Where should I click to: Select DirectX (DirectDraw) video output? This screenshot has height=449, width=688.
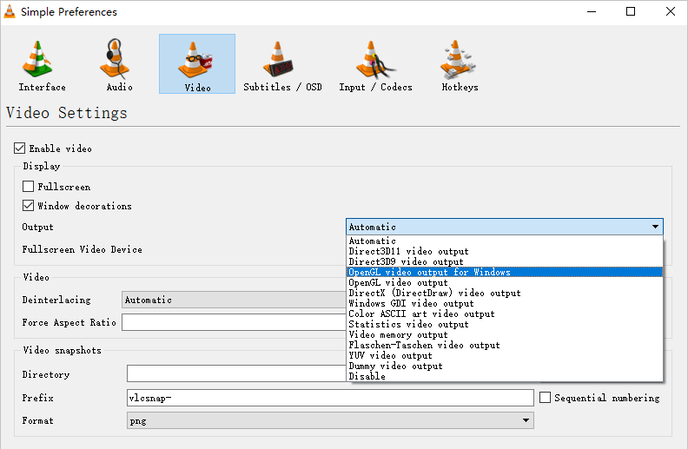505,293
